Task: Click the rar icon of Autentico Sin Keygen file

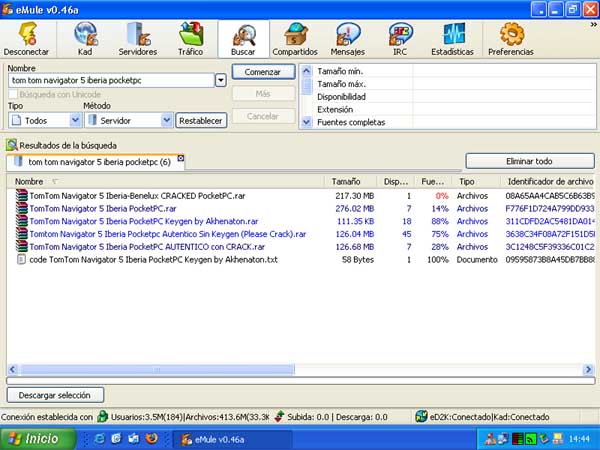Action: [22, 234]
